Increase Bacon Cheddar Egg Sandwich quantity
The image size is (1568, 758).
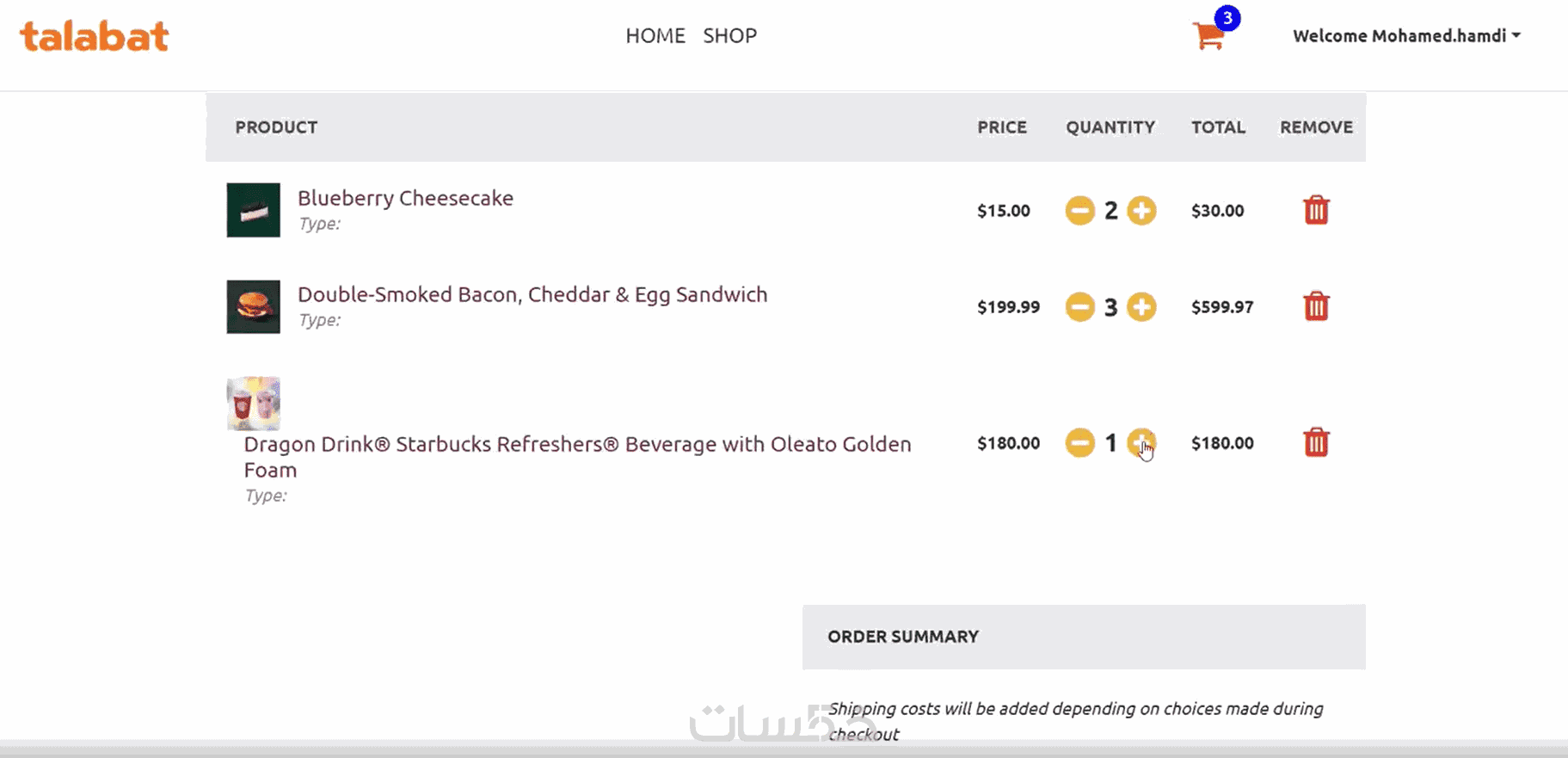1141,307
